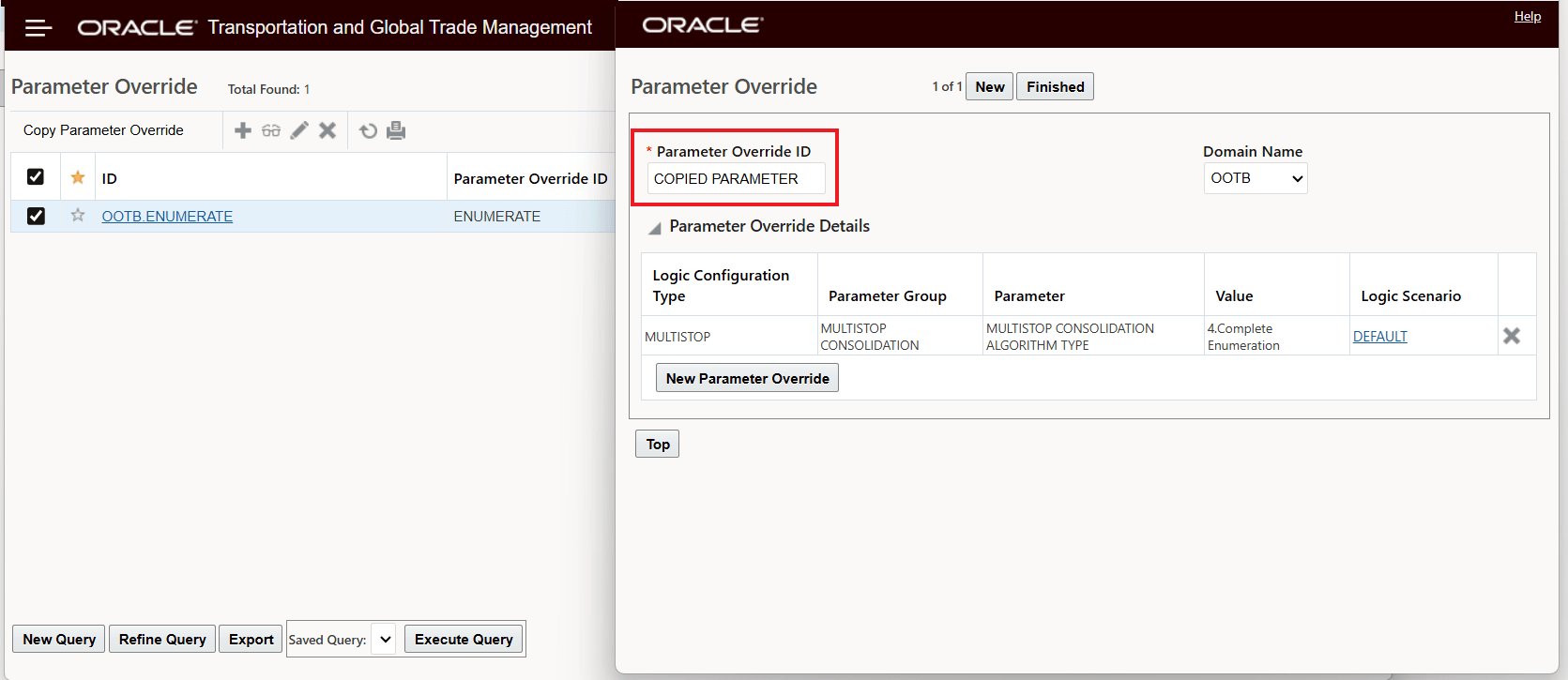Screen dimensions: 1568x680
Task: Click the Total Found: 1 text
Action: pyautogui.click(x=268, y=89)
